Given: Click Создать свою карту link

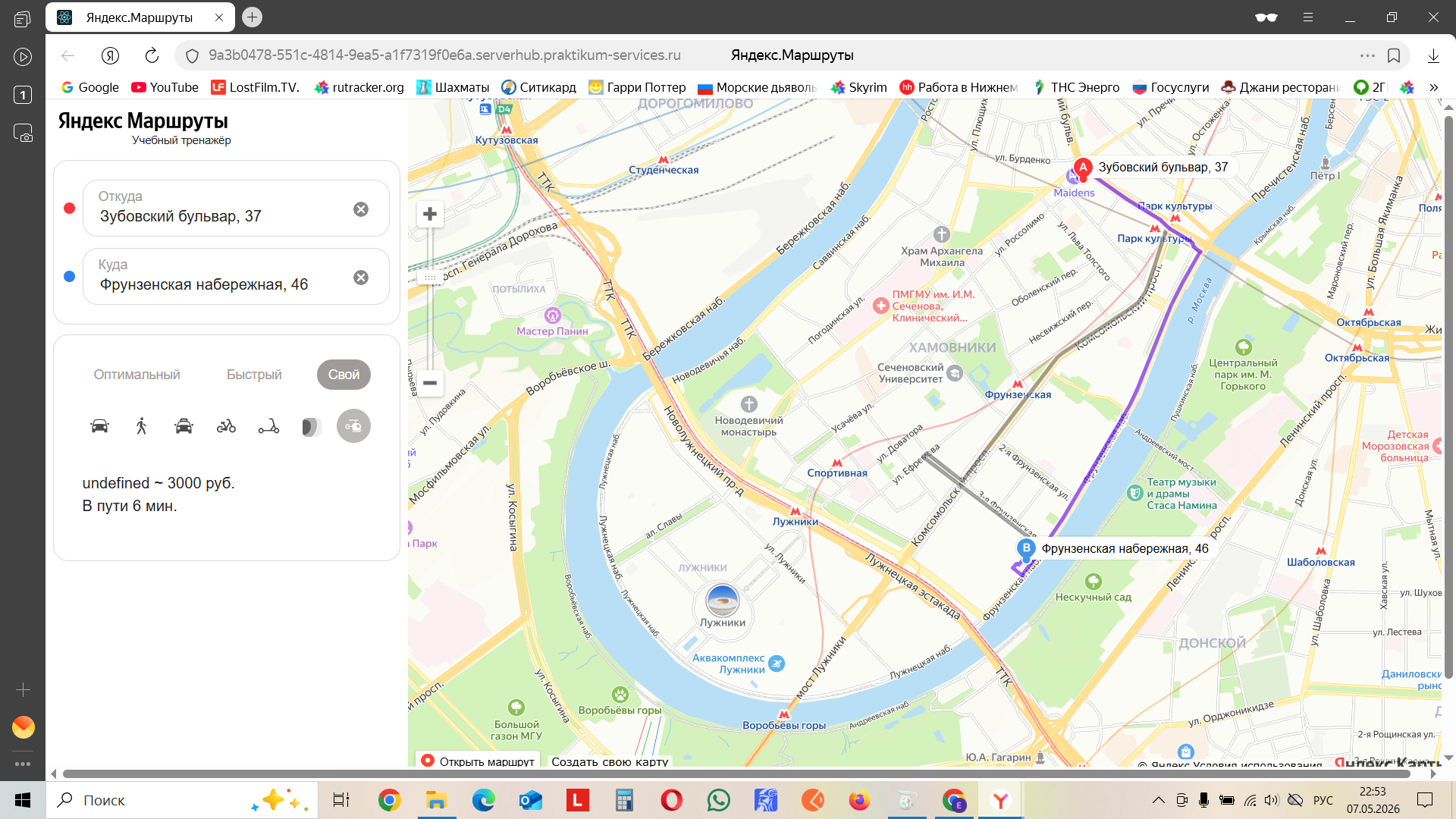Looking at the screenshot, I should coord(610,761).
